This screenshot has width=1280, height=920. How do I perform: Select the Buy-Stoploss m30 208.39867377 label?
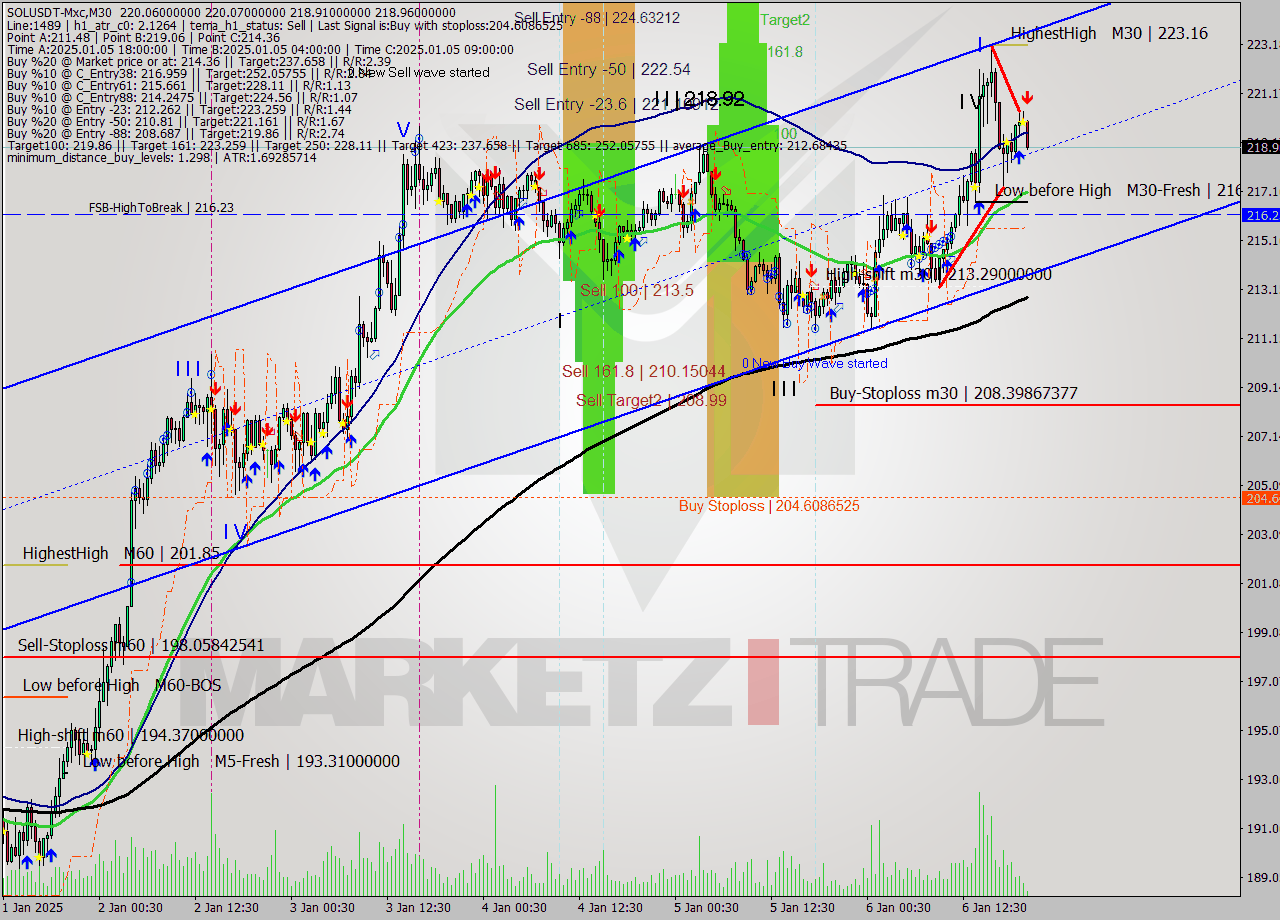coord(953,393)
